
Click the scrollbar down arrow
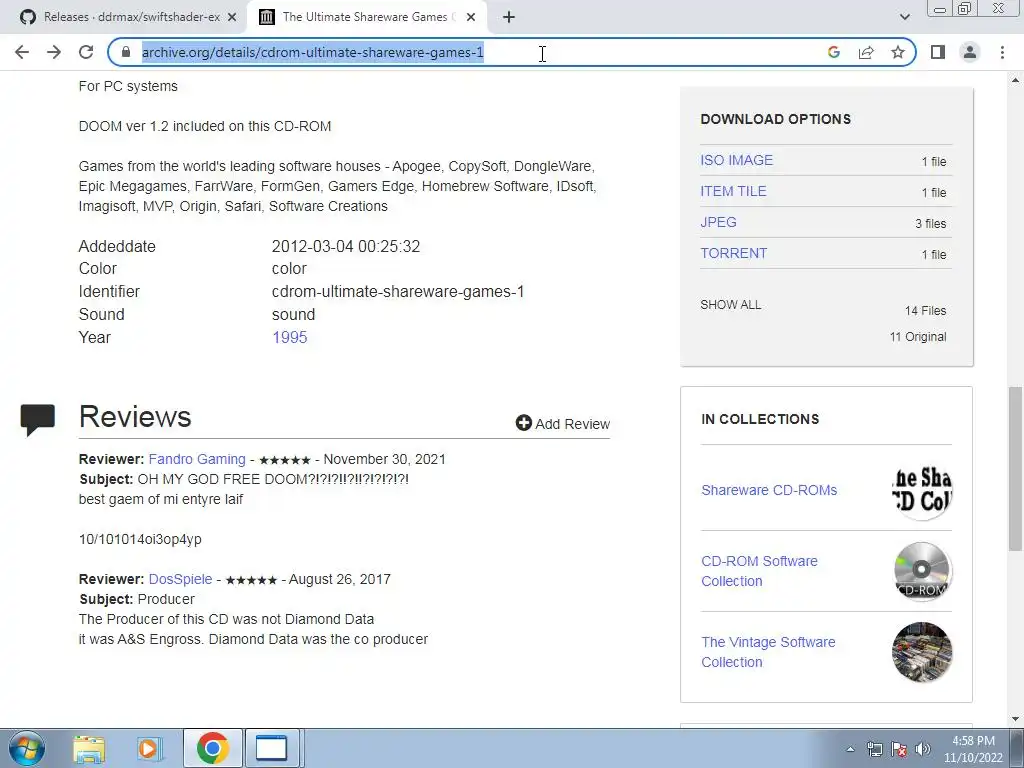point(1015,719)
